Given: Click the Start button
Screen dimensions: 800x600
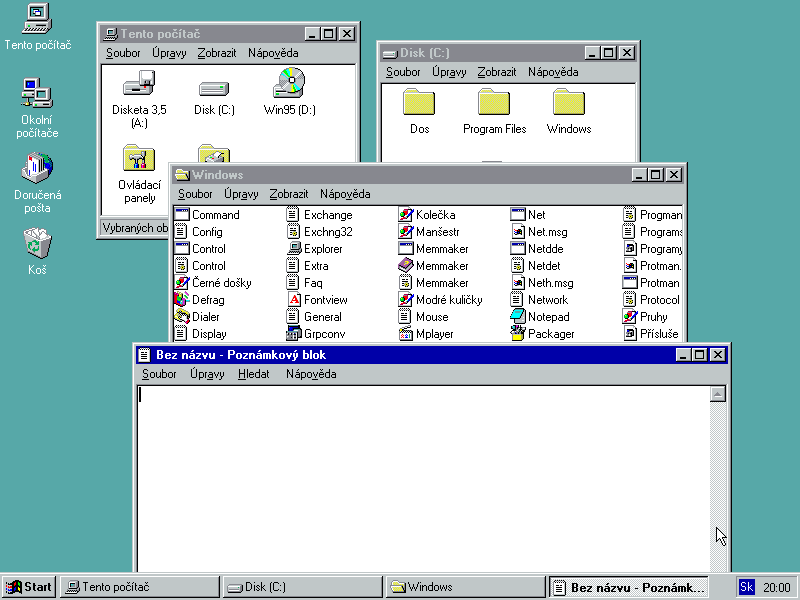Looking at the screenshot, I should [x=29, y=587].
